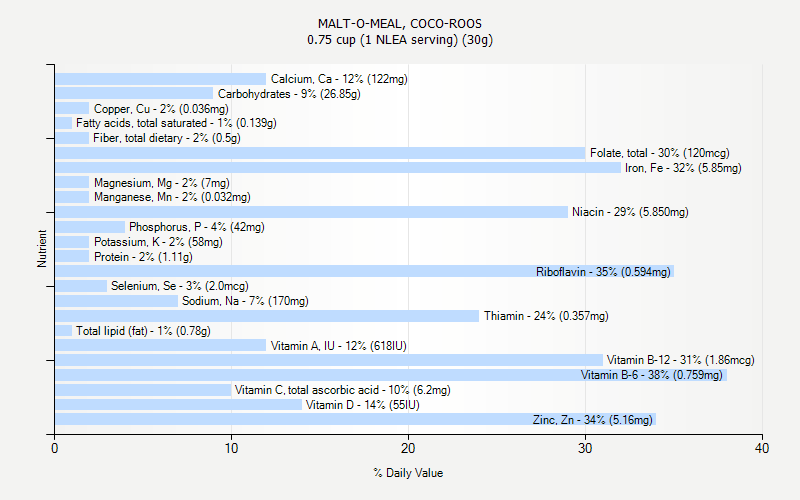The image size is (800, 500).
Task: Click the Phosphorus, P - 4% label
Action: point(196,227)
